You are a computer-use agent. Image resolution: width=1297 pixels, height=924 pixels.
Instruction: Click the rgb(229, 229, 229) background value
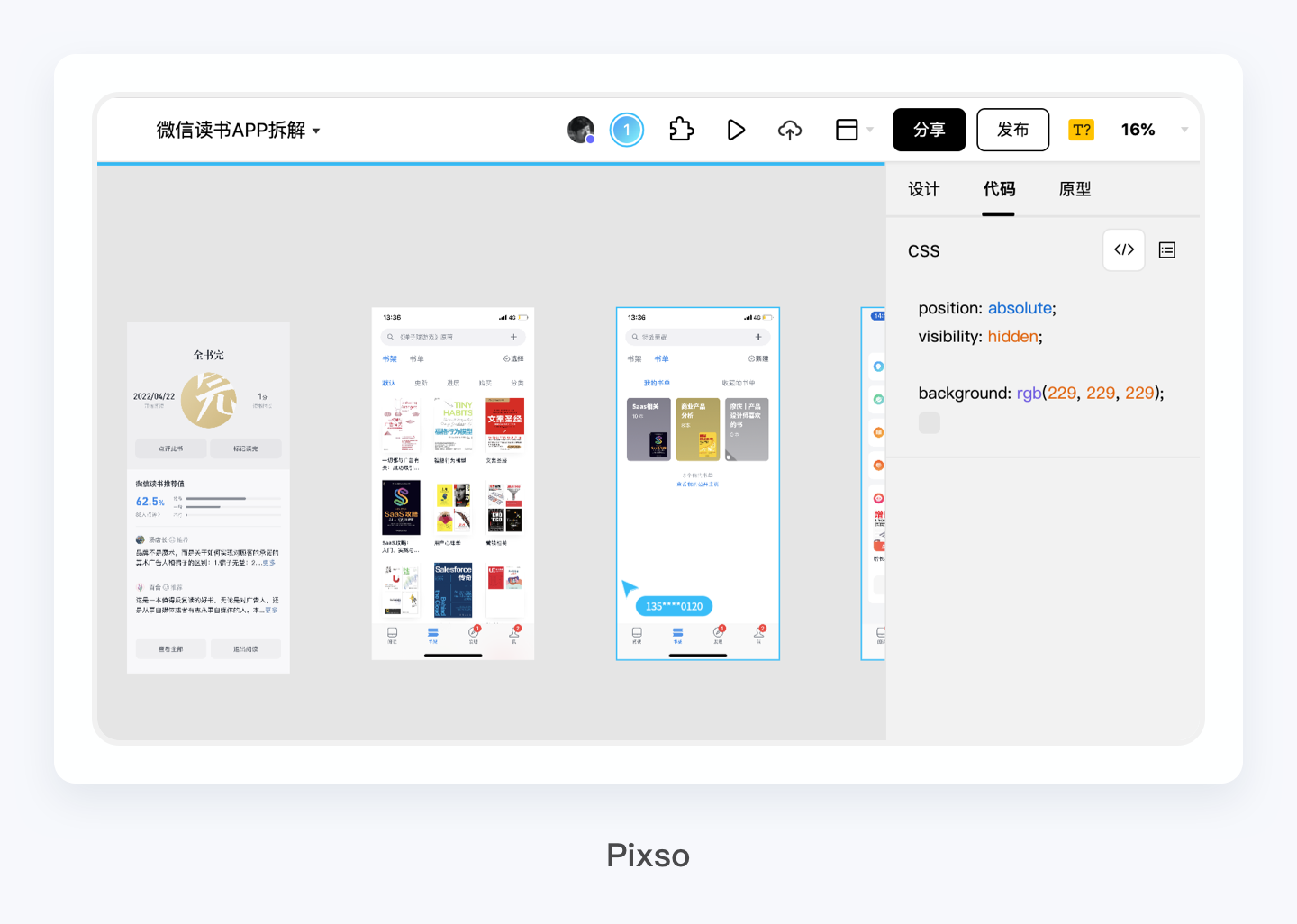tap(1088, 393)
